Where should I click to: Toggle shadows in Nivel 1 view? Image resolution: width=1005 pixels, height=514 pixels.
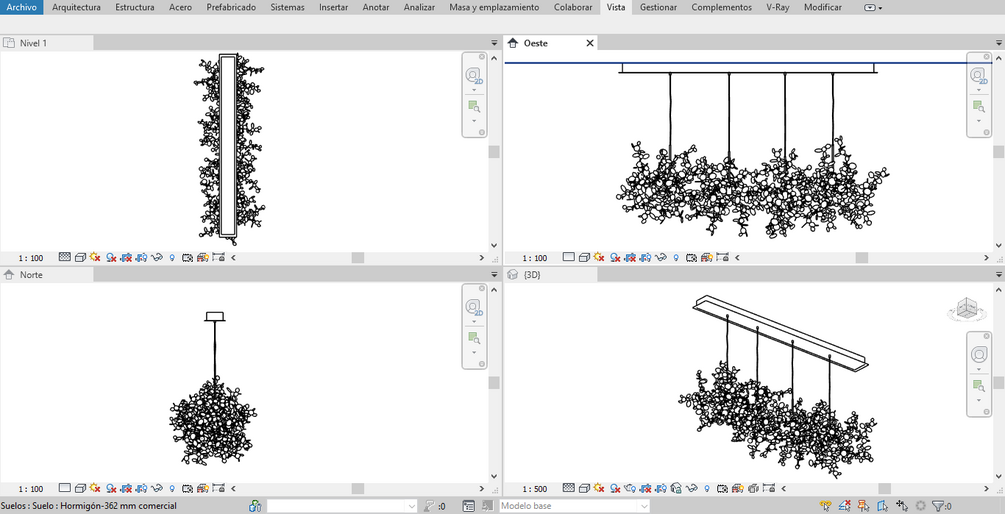point(111,257)
